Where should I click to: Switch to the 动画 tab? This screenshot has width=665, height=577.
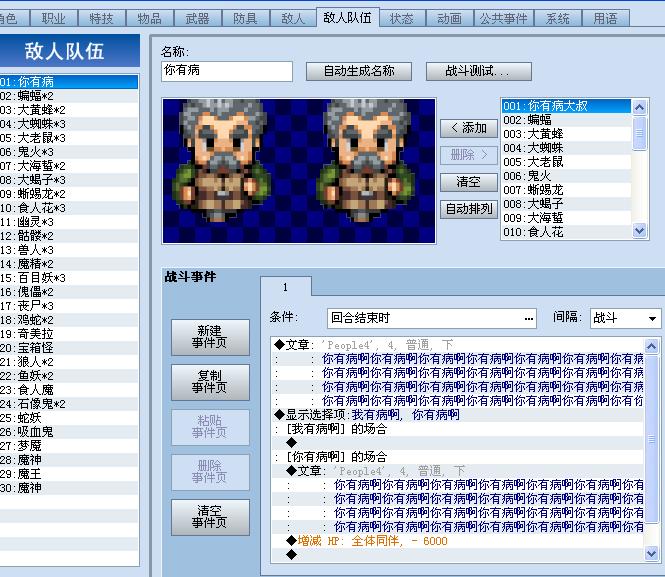(450, 19)
